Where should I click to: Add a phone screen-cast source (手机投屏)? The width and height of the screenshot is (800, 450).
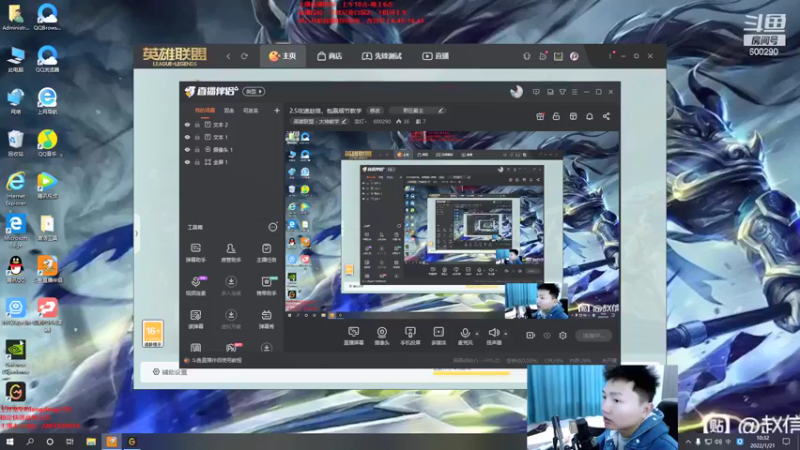pyautogui.click(x=410, y=336)
